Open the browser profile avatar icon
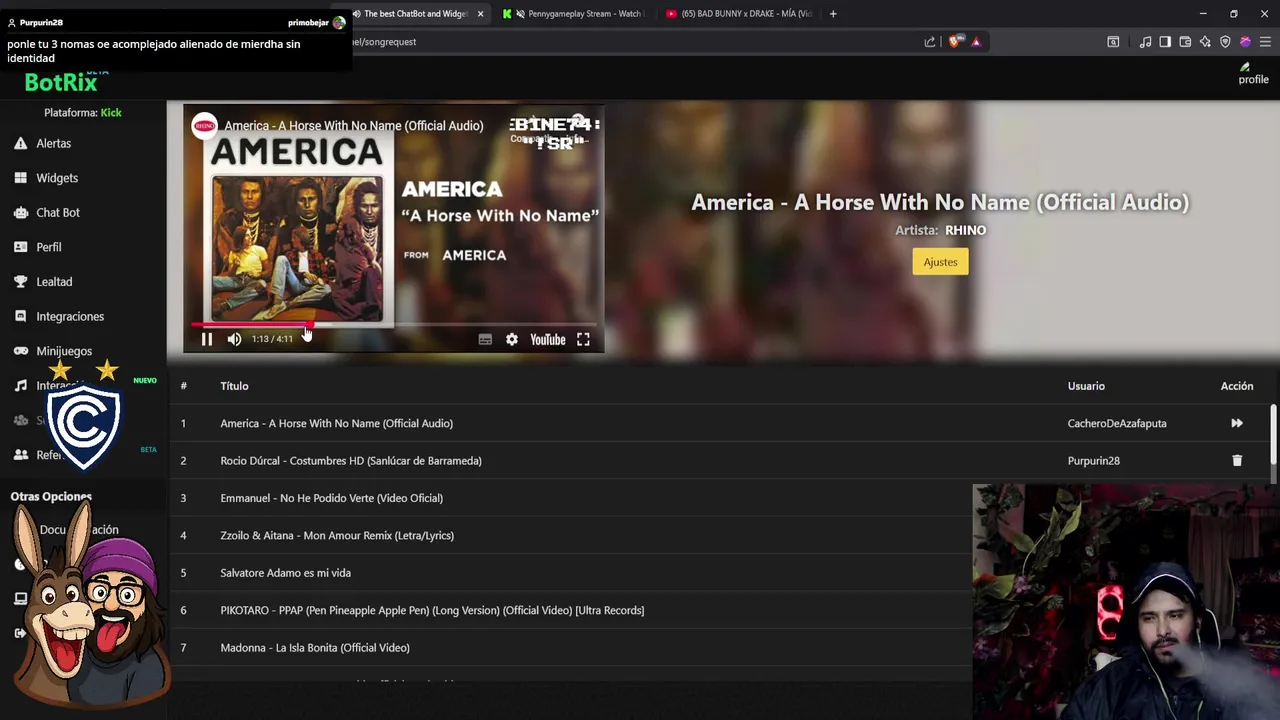Screen dimensions: 1280x720 [x=1245, y=42]
